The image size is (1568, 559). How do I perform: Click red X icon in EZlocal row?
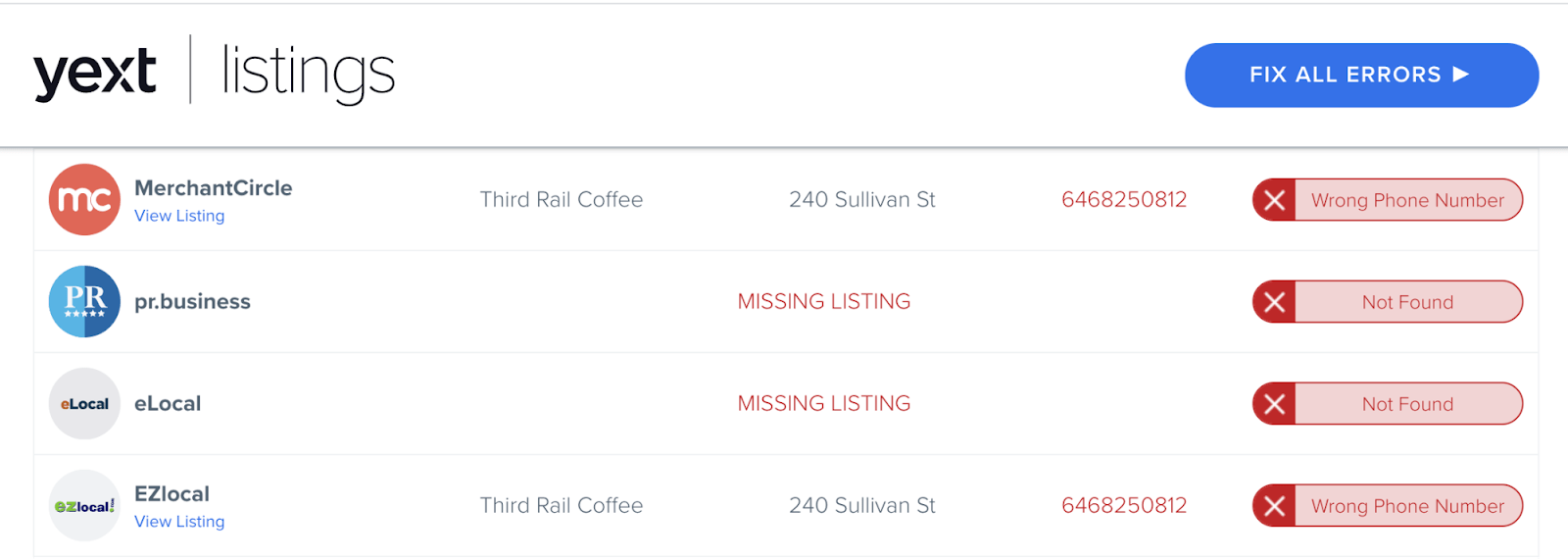(x=1274, y=506)
